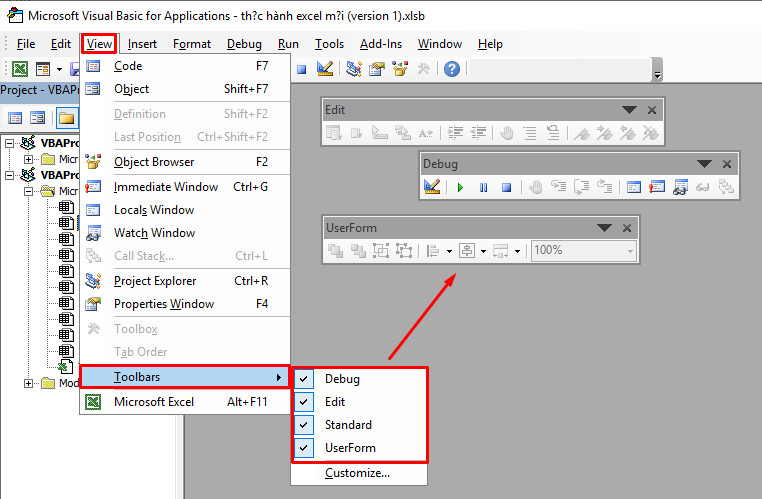
Task: Click Toggle Folders icon in Project panel
Action: pyautogui.click(x=67, y=118)
